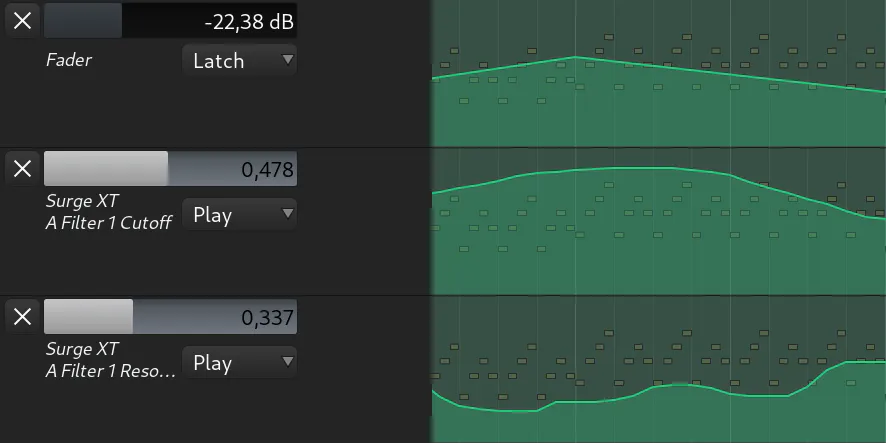Click the divider between Cutoff and Resonance lanes
This screenshot has width=886, height=443.
443,296
